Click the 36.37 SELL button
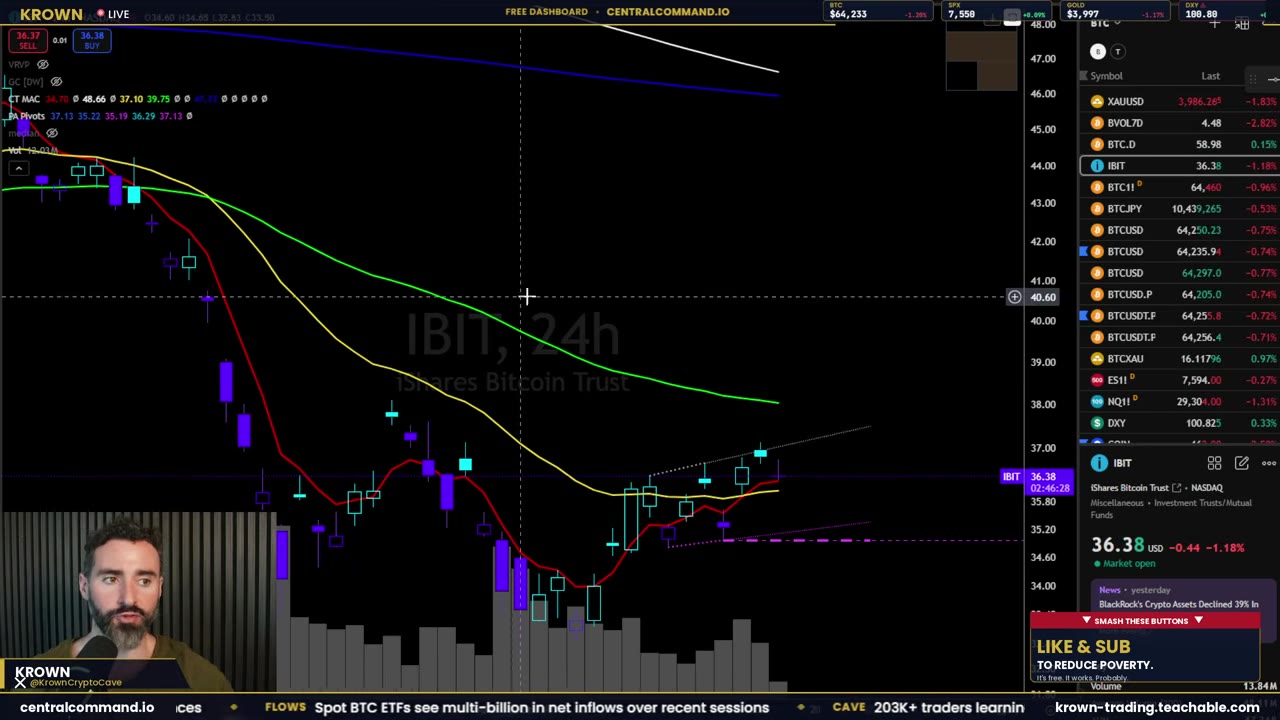Image resolution: width=1280 pixels, height=720 pixels. (x=28, y=40)
